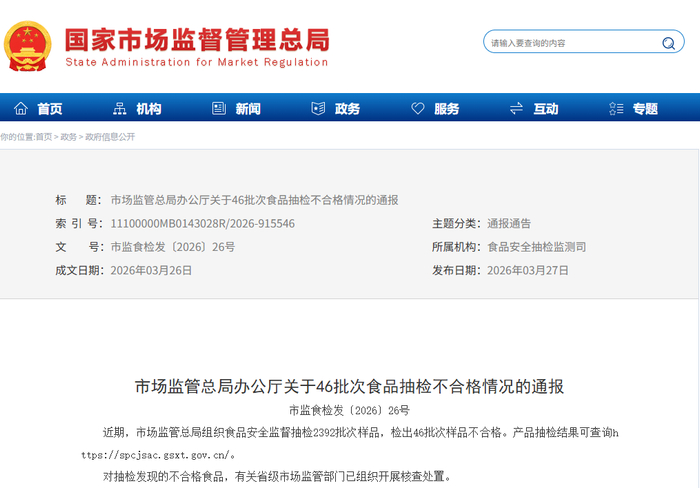Open the 互动 navigation menu item
This screenshot has width=700, height=488.
point(546,108)
